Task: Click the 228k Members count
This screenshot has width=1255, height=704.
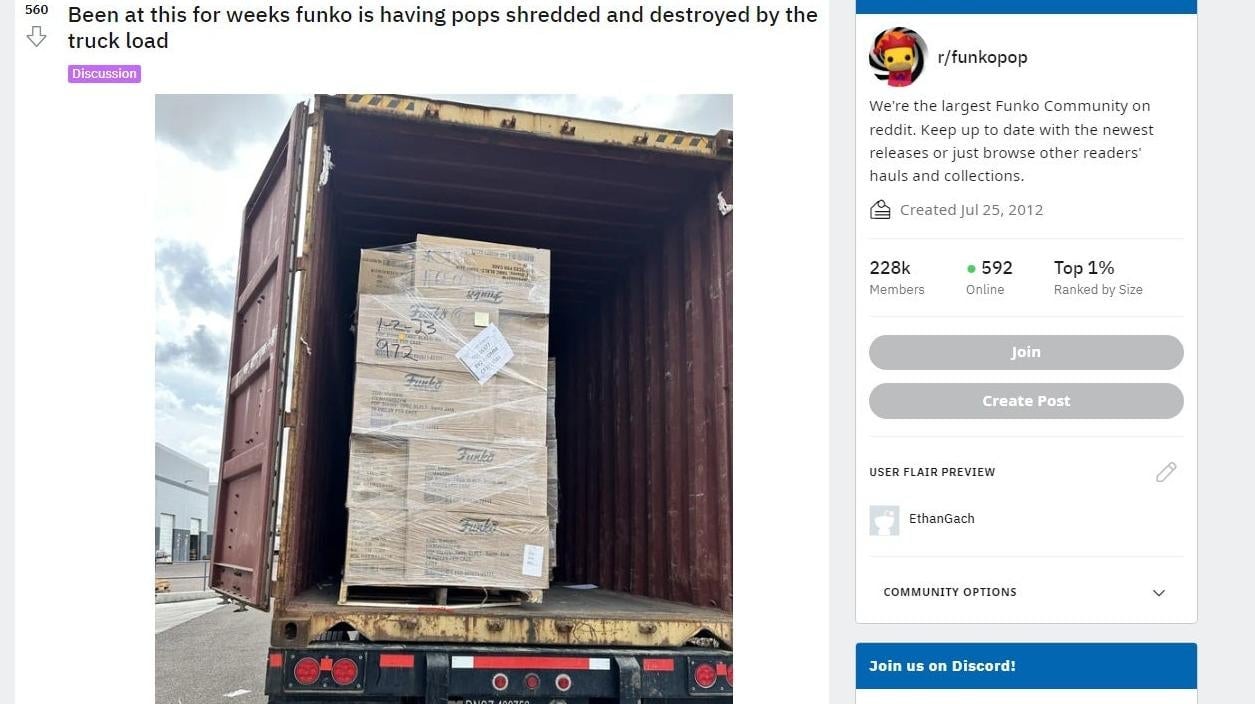Action: pyautogui.click(x=897, y=277)
